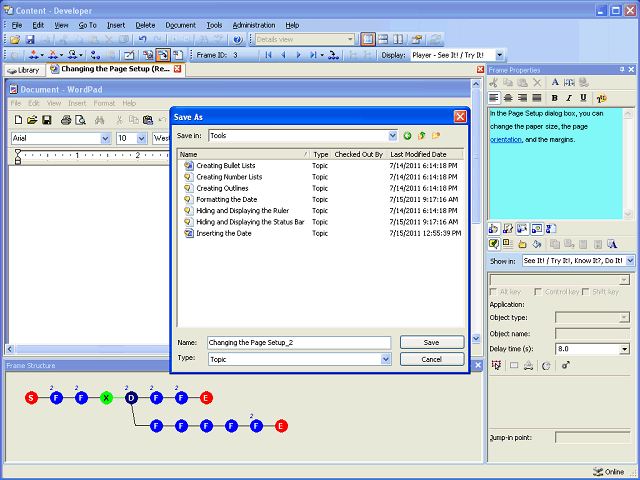Open the Delay time dropdown
Viewport: 640px width, 480px height.
tap(624, 349)
